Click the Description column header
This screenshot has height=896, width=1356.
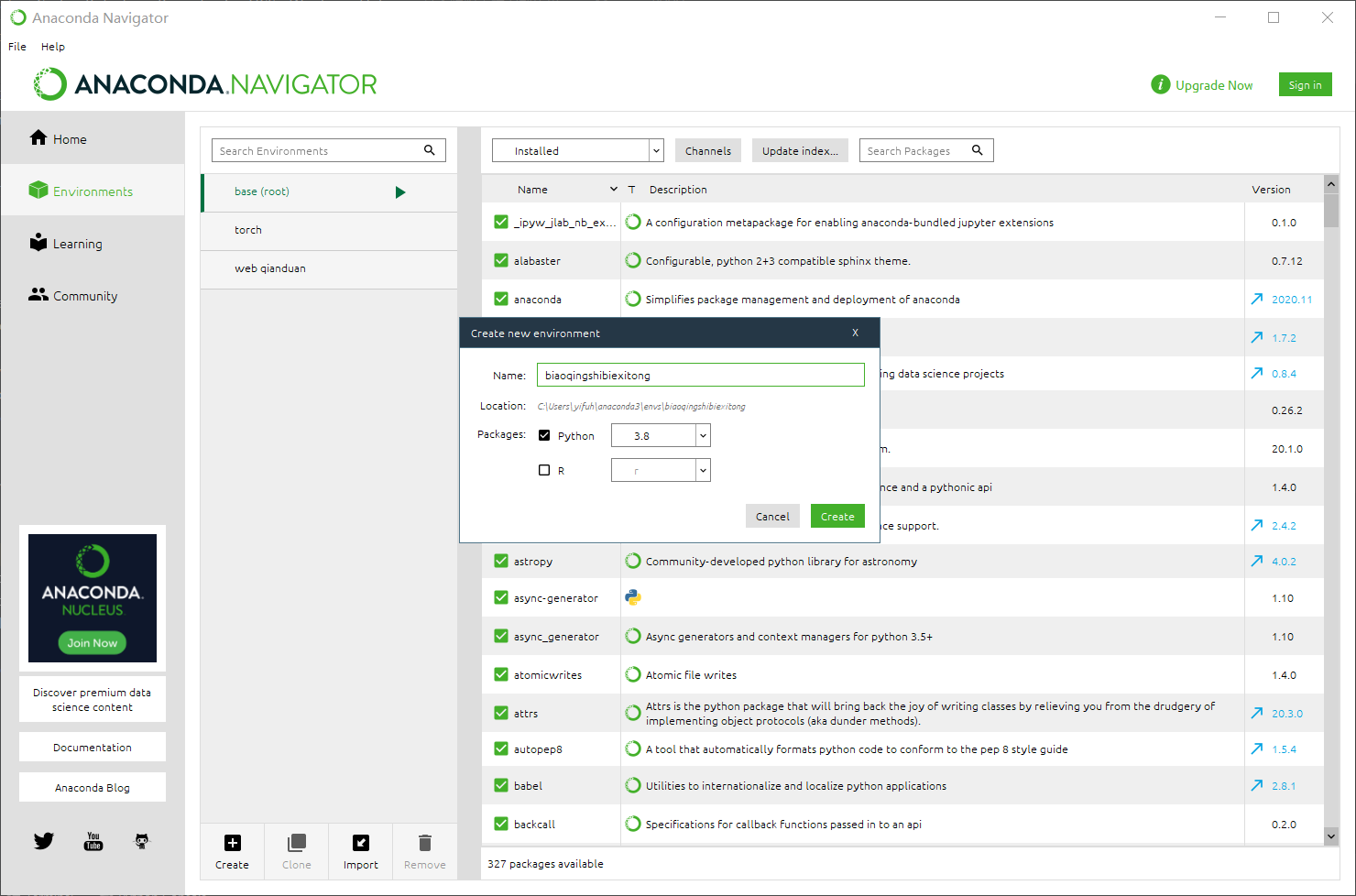pos(678,190)
